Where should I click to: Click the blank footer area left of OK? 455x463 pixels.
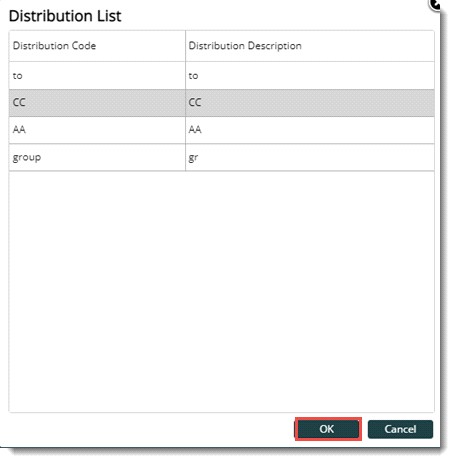click(150, 429)
